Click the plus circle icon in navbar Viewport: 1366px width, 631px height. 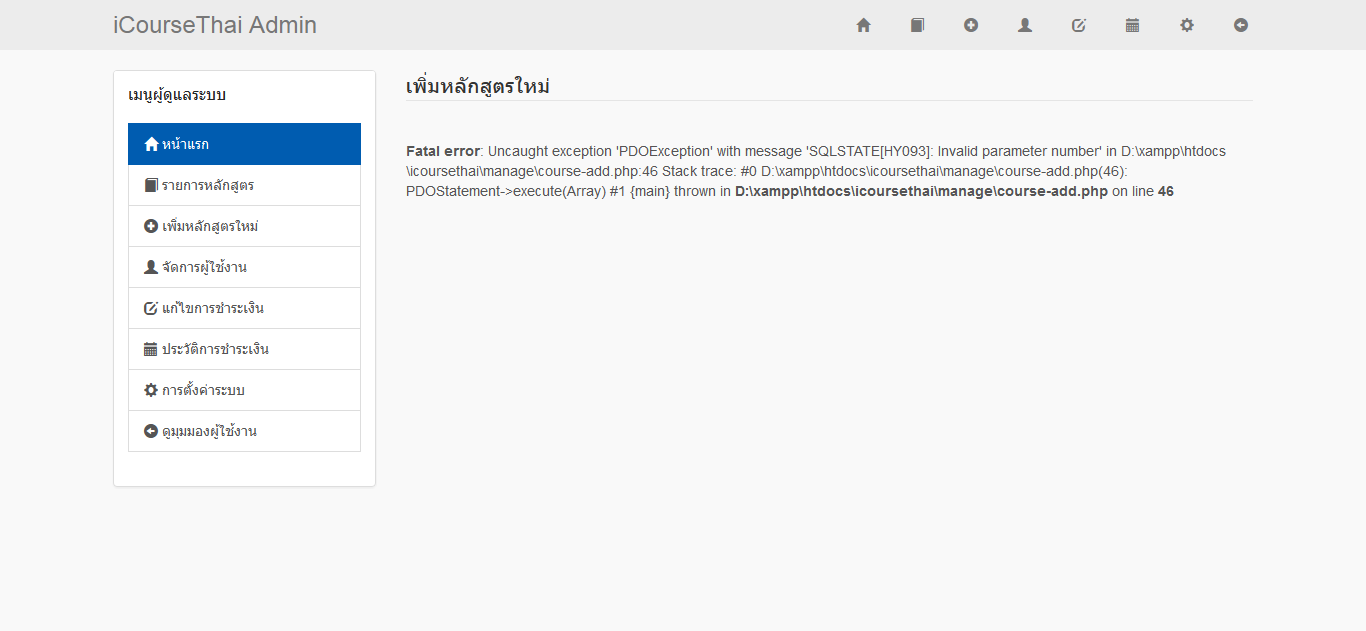point(971,25)
